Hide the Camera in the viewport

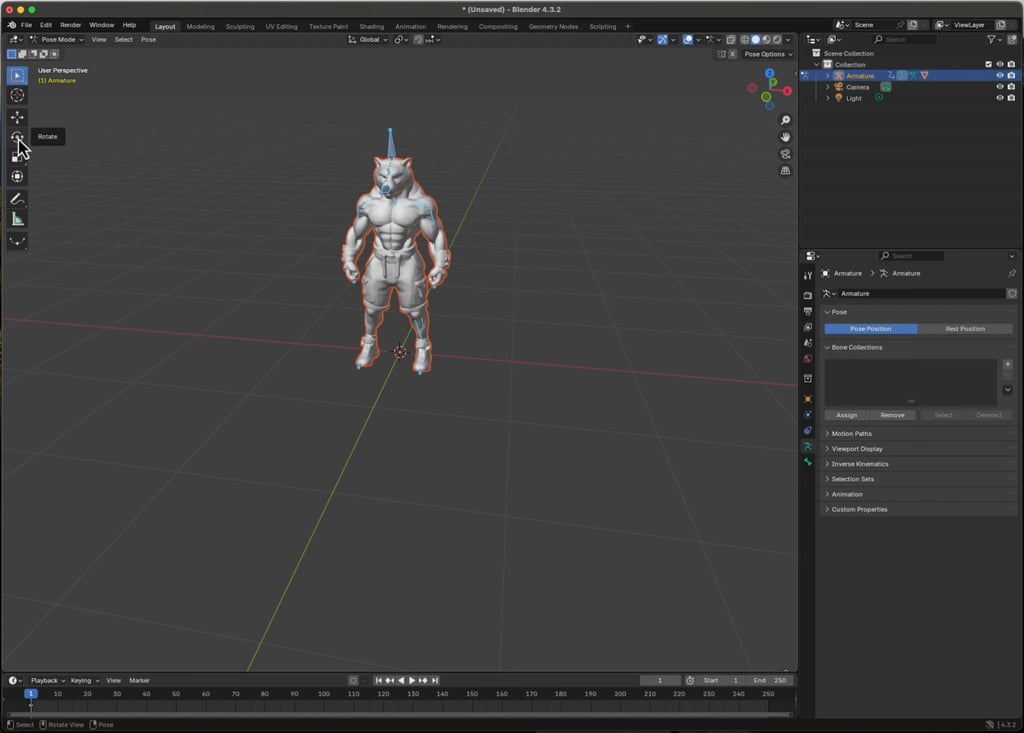click(x=999, y=87)
